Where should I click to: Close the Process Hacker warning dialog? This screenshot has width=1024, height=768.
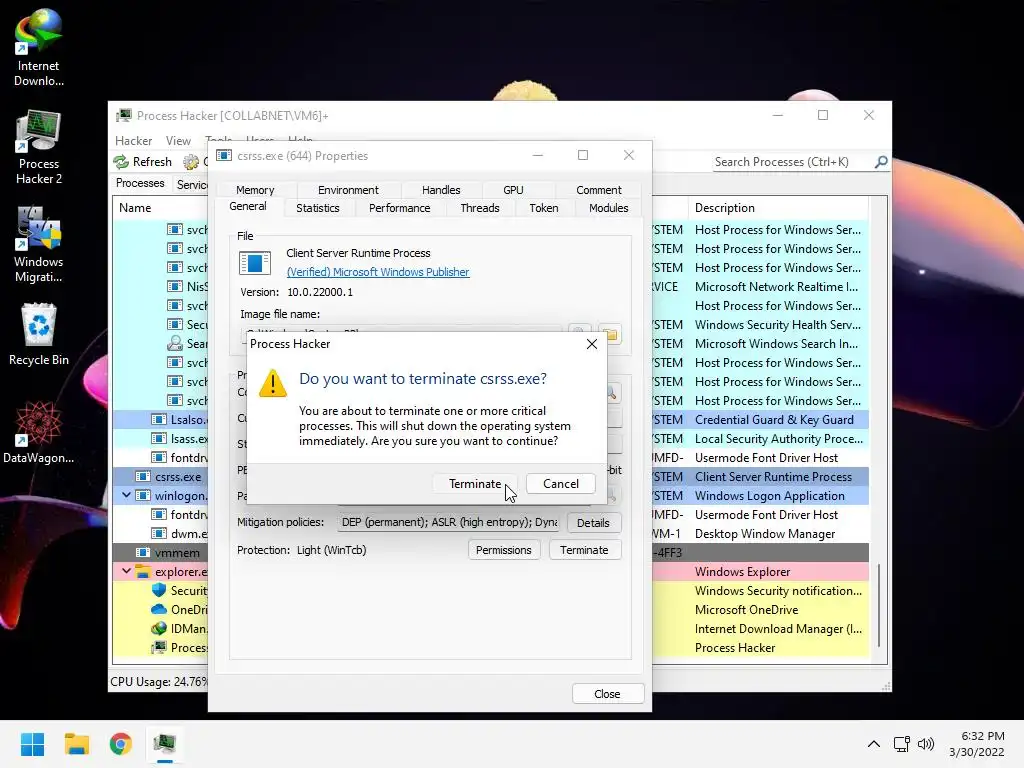click(x=592, y=344)
